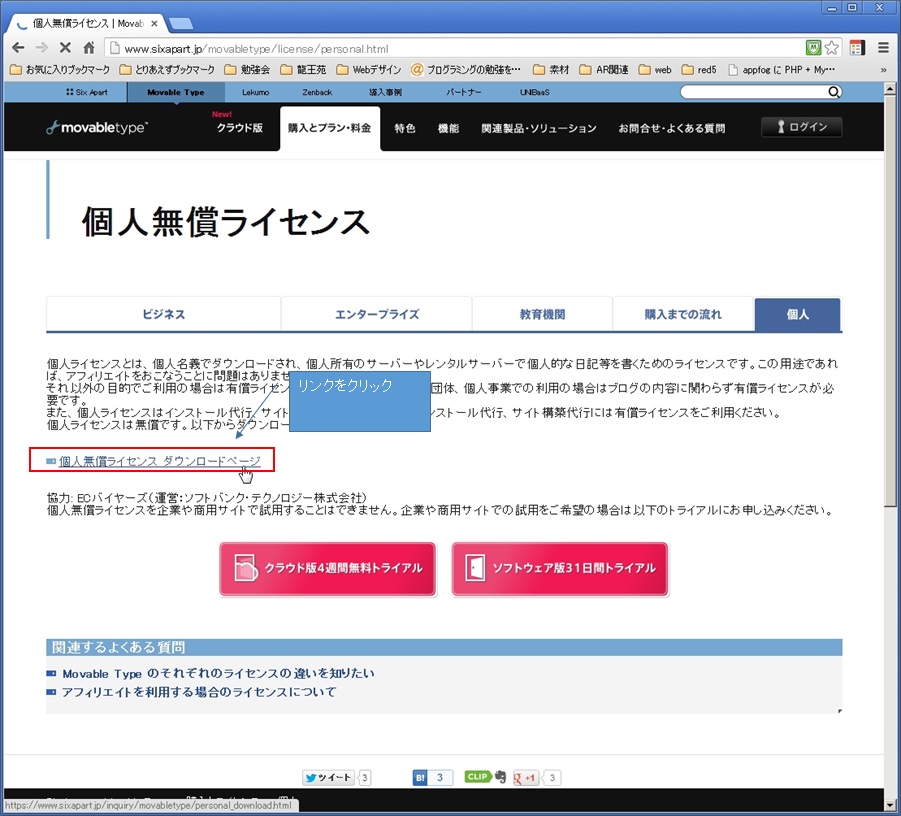Open the AR関連 bookmark folder
Image resolution: width=901 pixels, height=816 pixels.
(x=604, y=70)
